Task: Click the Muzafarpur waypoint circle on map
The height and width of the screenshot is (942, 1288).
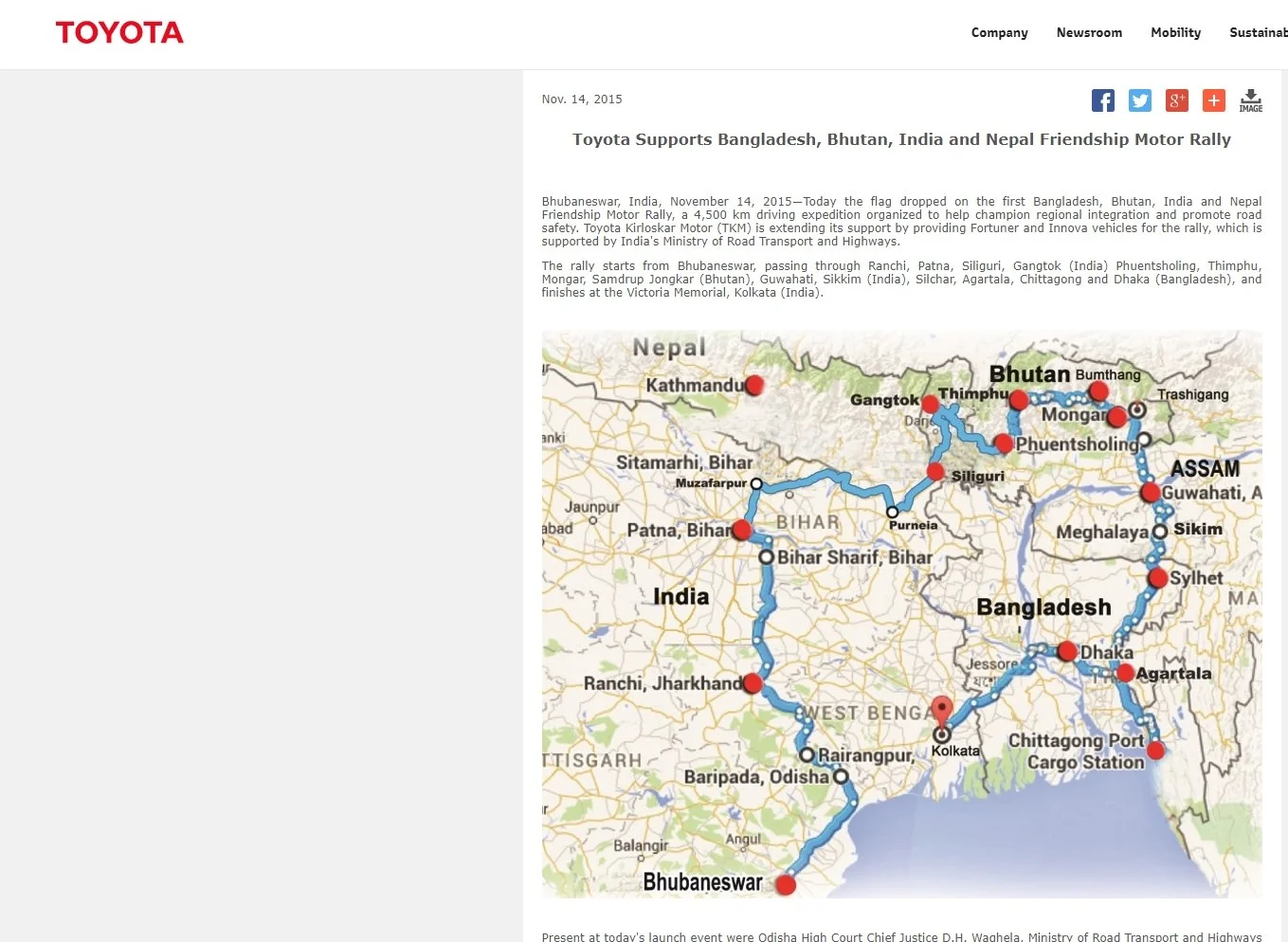Action: point(756,484)
